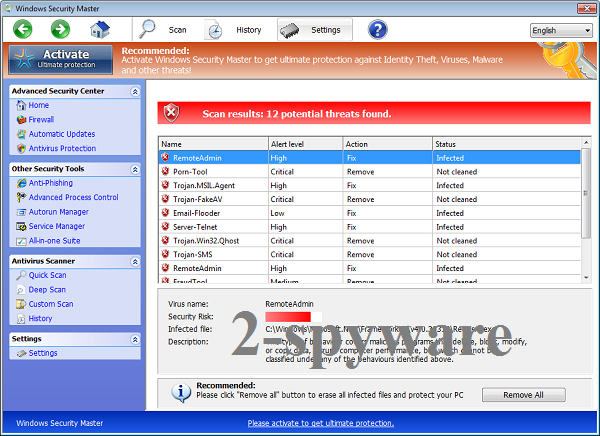Click the Home icon in Advanced Security Center
Image resolution: width=600 pixels, height=436 pixels.
tap(21, 105)
